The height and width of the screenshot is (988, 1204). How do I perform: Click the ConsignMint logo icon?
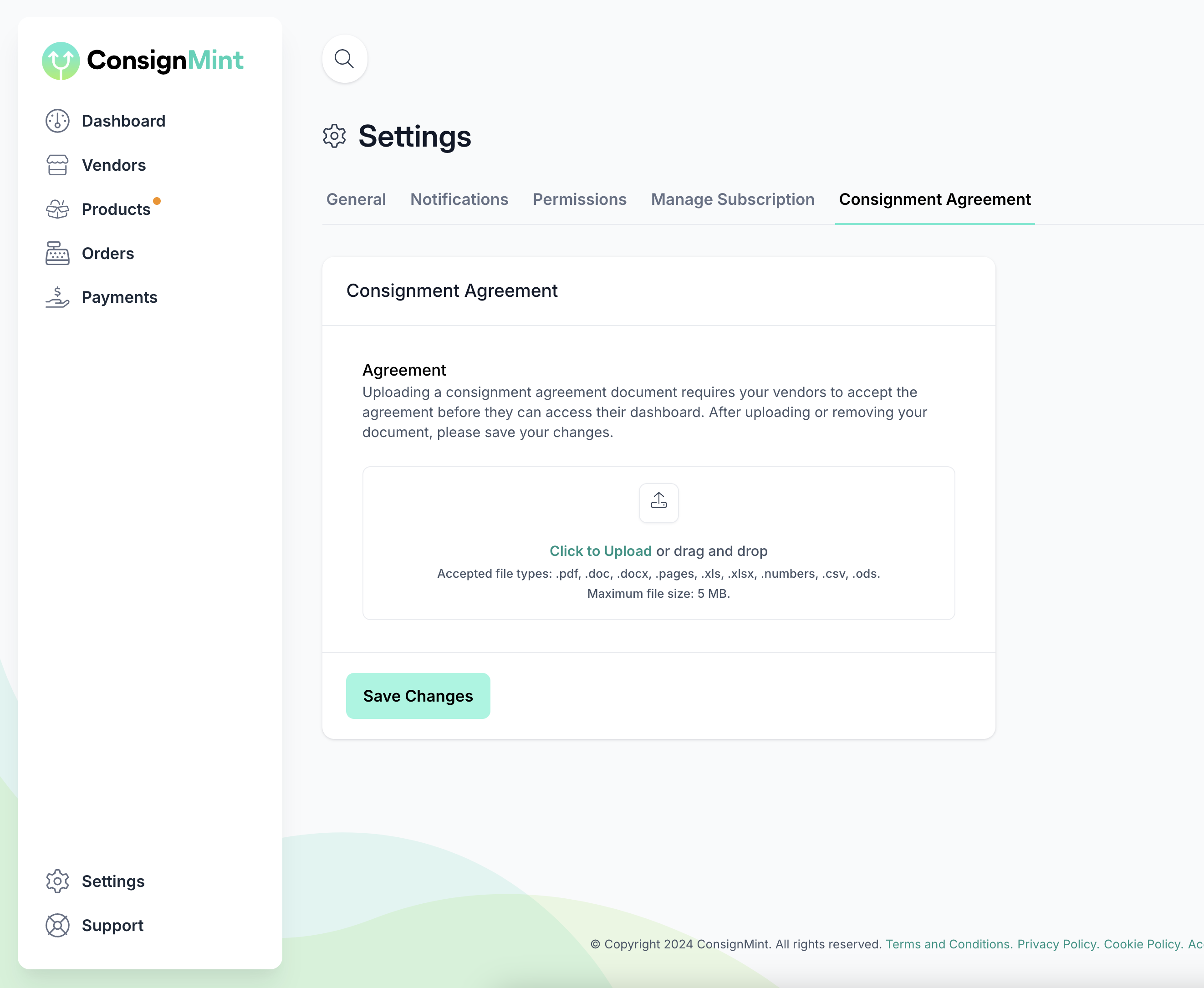tap(61, 60)
